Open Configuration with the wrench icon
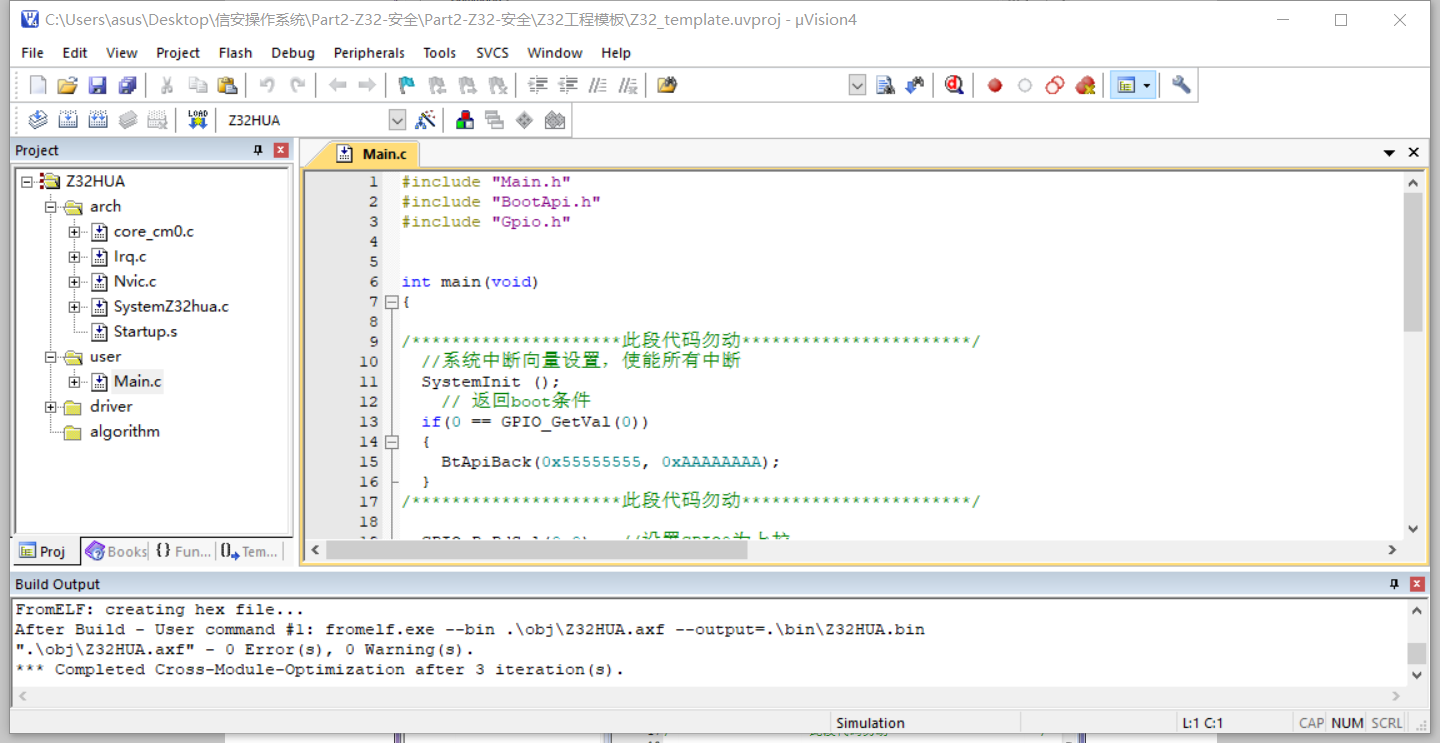Image resolution: width=1440 pixels, height=743 pixels. click(x=1181, y=86)
